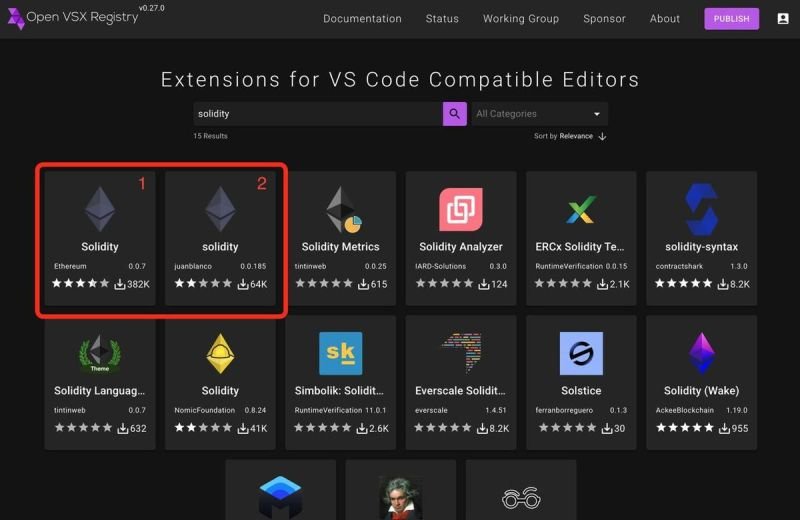800x520 pixels.
Task: Click the solidity-syntax blue icon
Action: [x=702, y=210]
